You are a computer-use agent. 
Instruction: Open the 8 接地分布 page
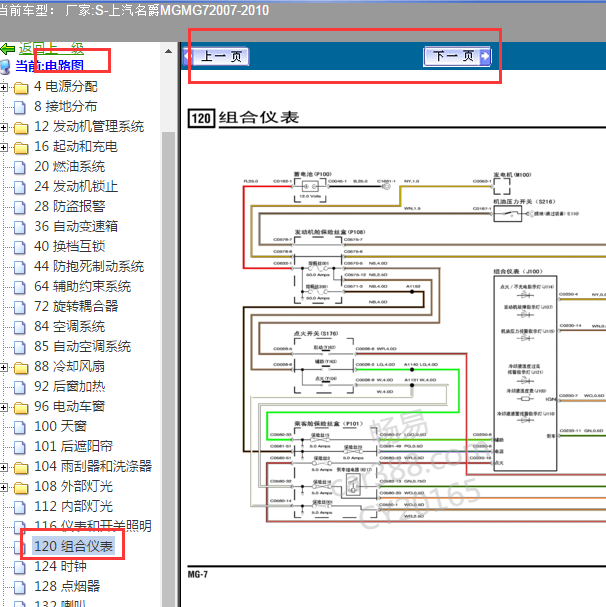(x=65, y=106)
